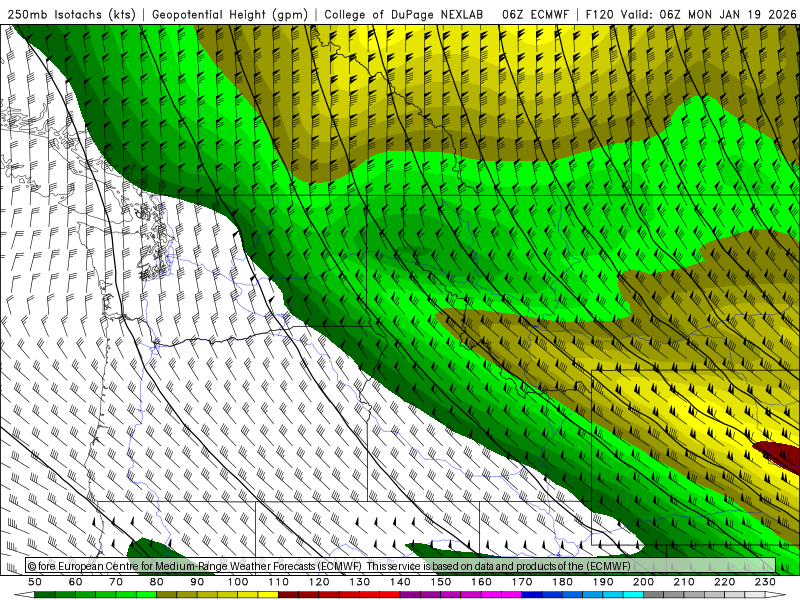
Task: Click the "180" value on the color scale
Action: [562, 582]
